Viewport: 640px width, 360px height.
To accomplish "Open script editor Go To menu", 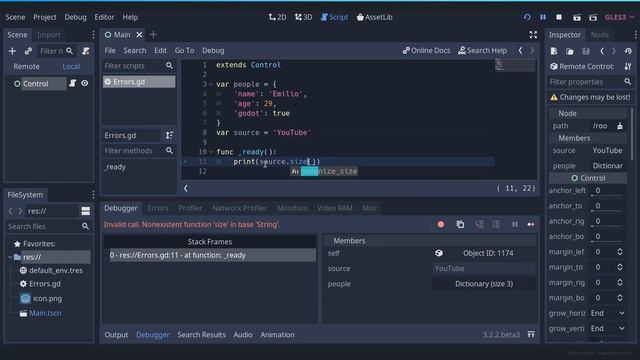I will point(184,51).
